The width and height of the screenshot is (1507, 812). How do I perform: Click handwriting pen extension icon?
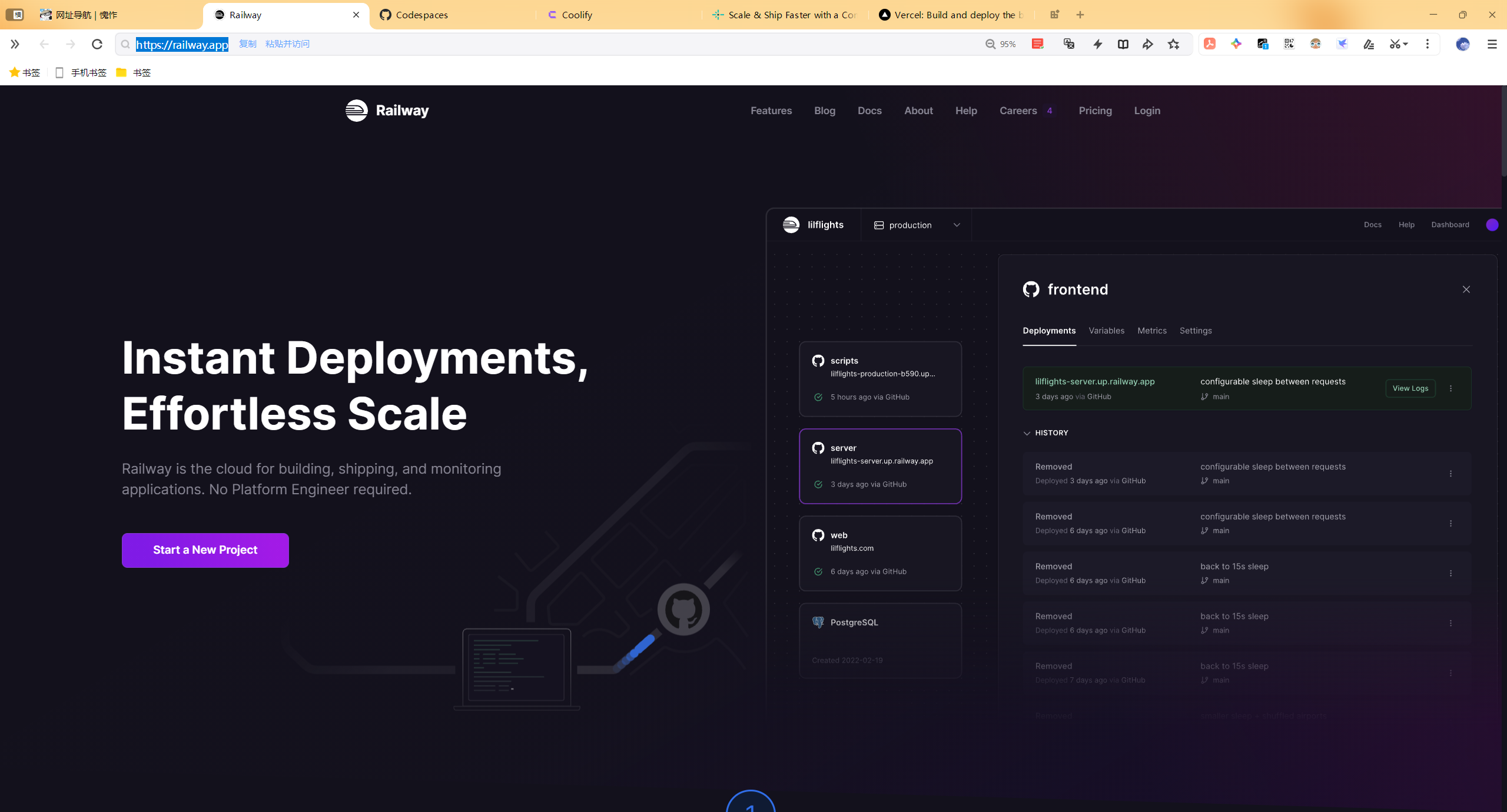click(1369, 44)
